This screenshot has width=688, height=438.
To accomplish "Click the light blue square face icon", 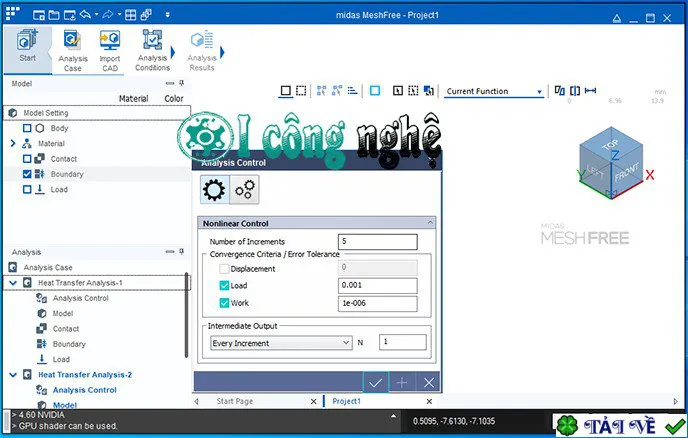I will point(375,90).
